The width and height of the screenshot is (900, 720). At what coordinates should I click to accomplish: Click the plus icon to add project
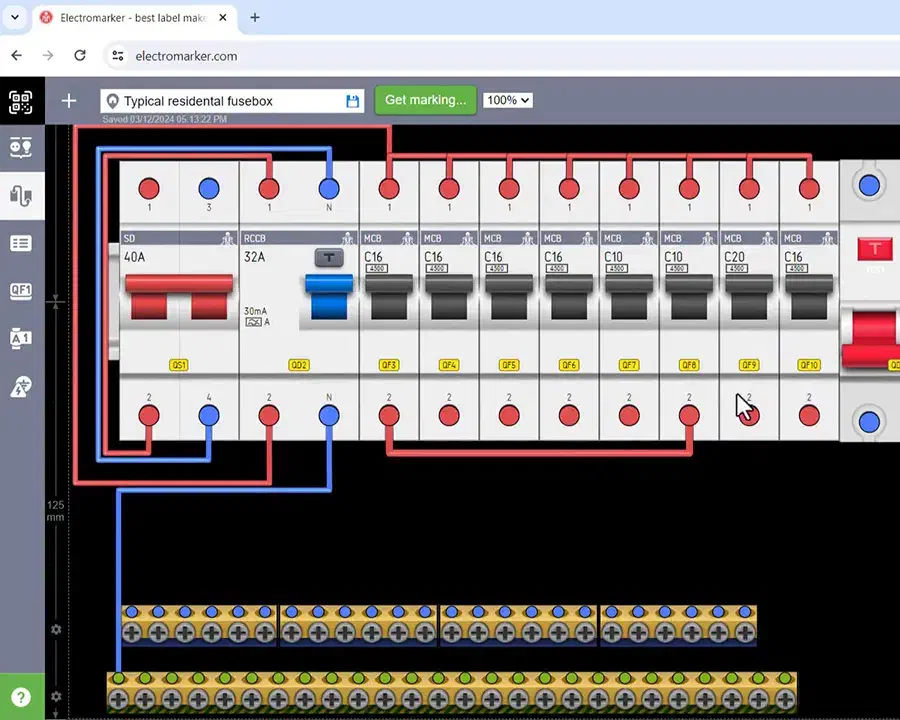tap(69, 101)
